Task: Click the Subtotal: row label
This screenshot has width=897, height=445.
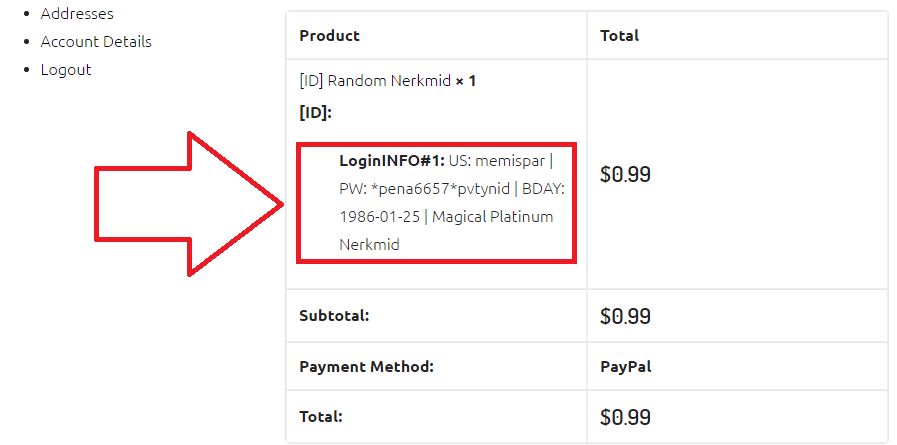Action: (334, 316)
